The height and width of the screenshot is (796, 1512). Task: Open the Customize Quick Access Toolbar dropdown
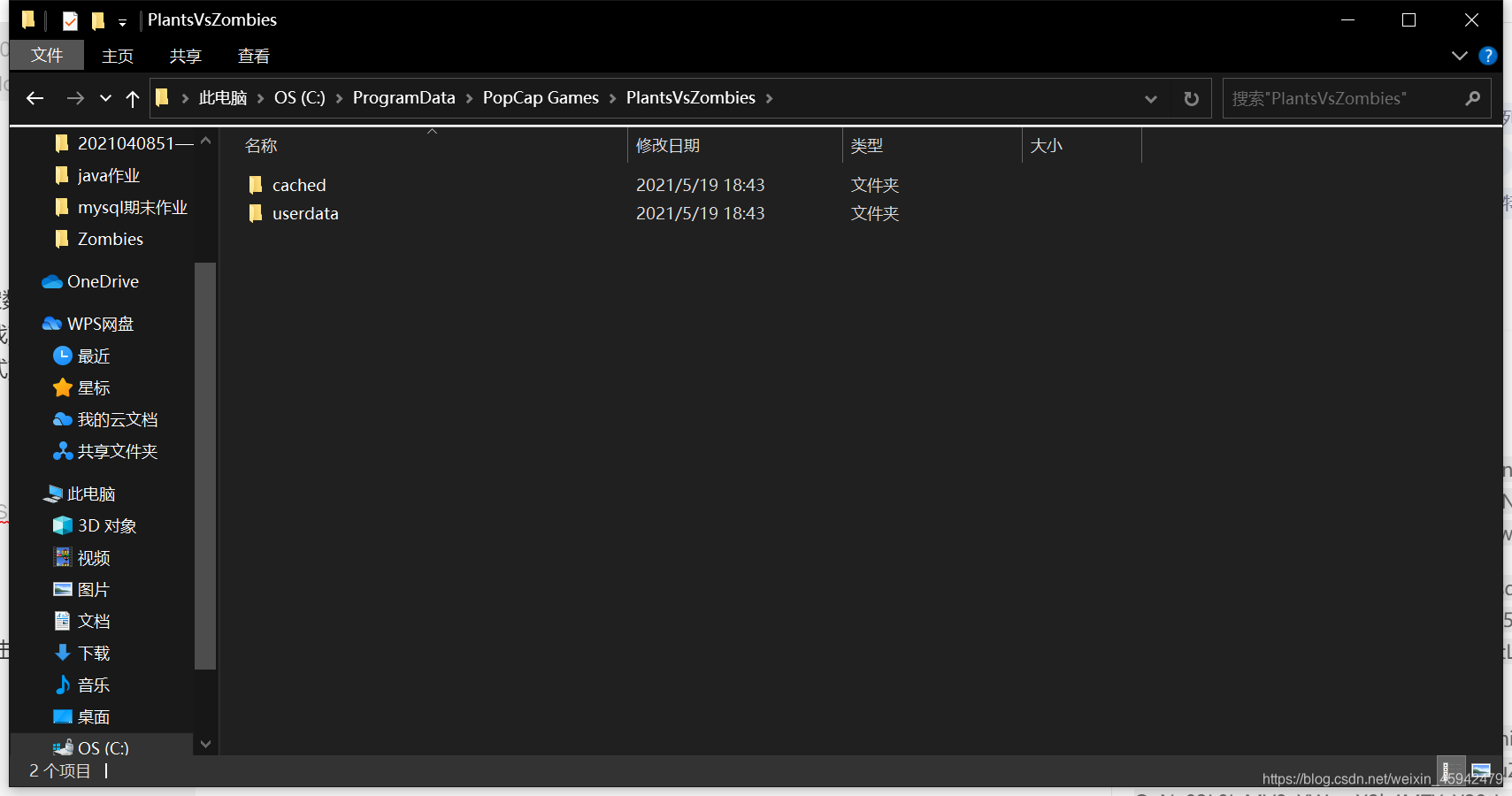click(122, 22)
